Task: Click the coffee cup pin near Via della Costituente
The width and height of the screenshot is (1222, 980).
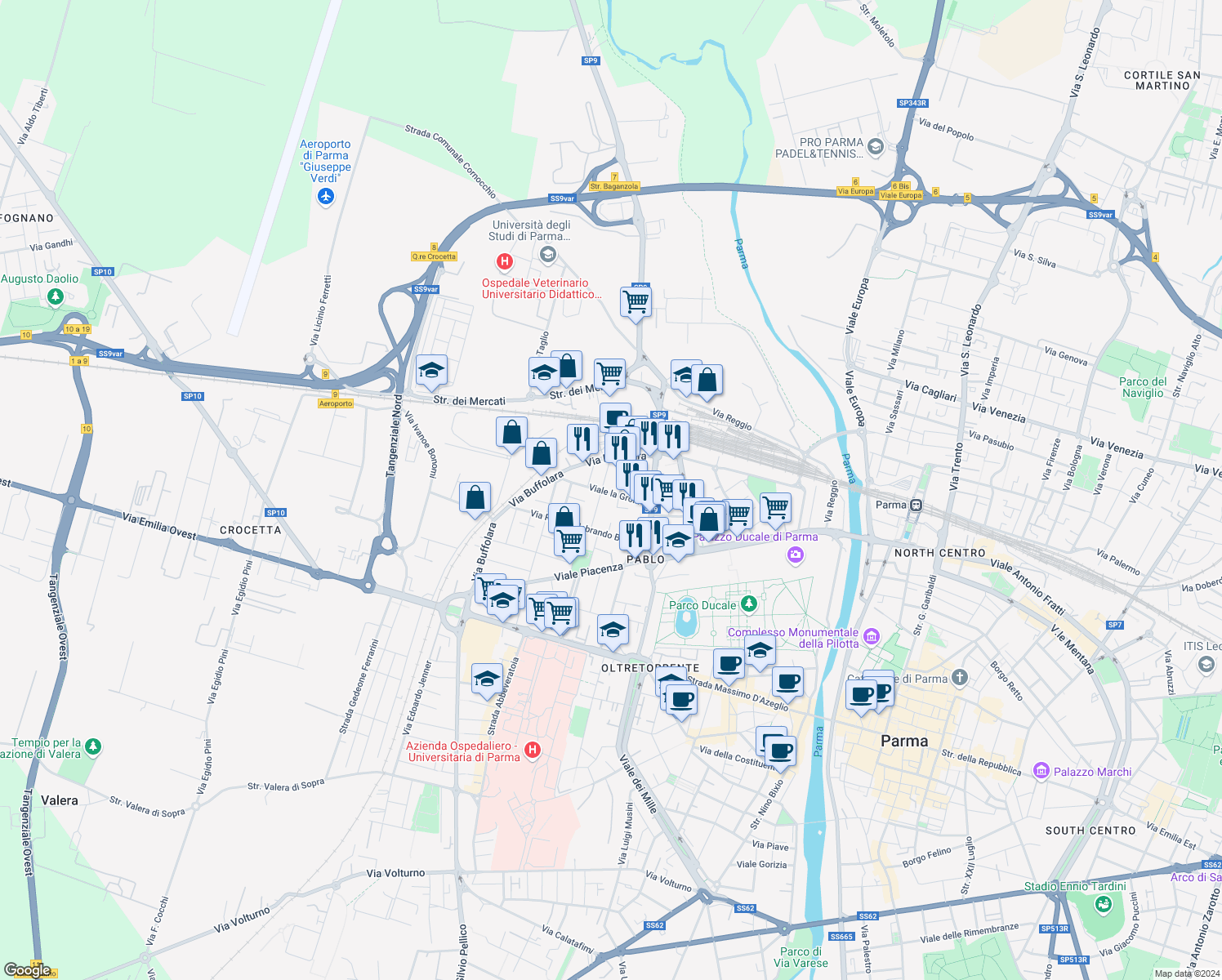Action: pos(781,752)
